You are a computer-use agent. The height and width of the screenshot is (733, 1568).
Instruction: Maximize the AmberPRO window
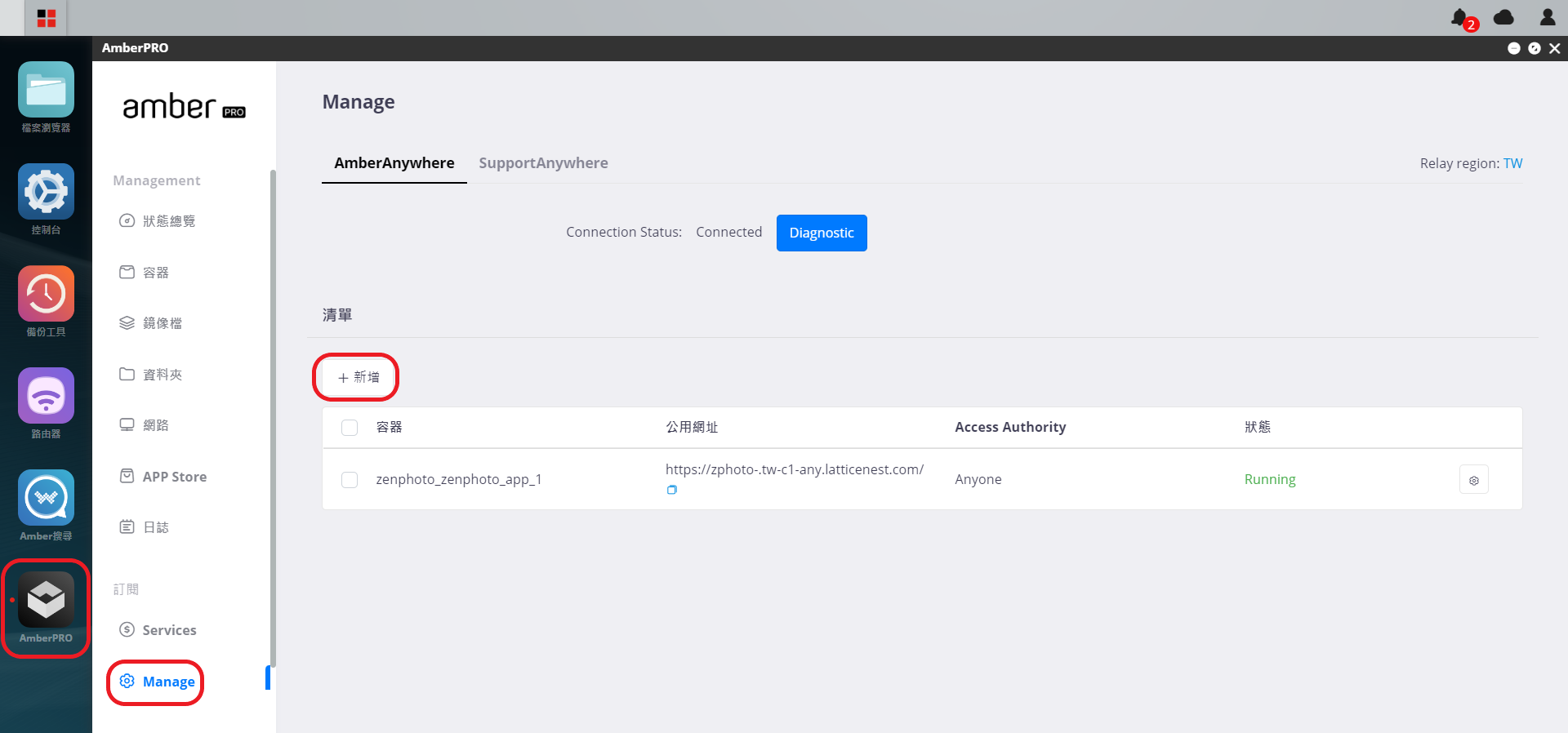pos(1535,49)
